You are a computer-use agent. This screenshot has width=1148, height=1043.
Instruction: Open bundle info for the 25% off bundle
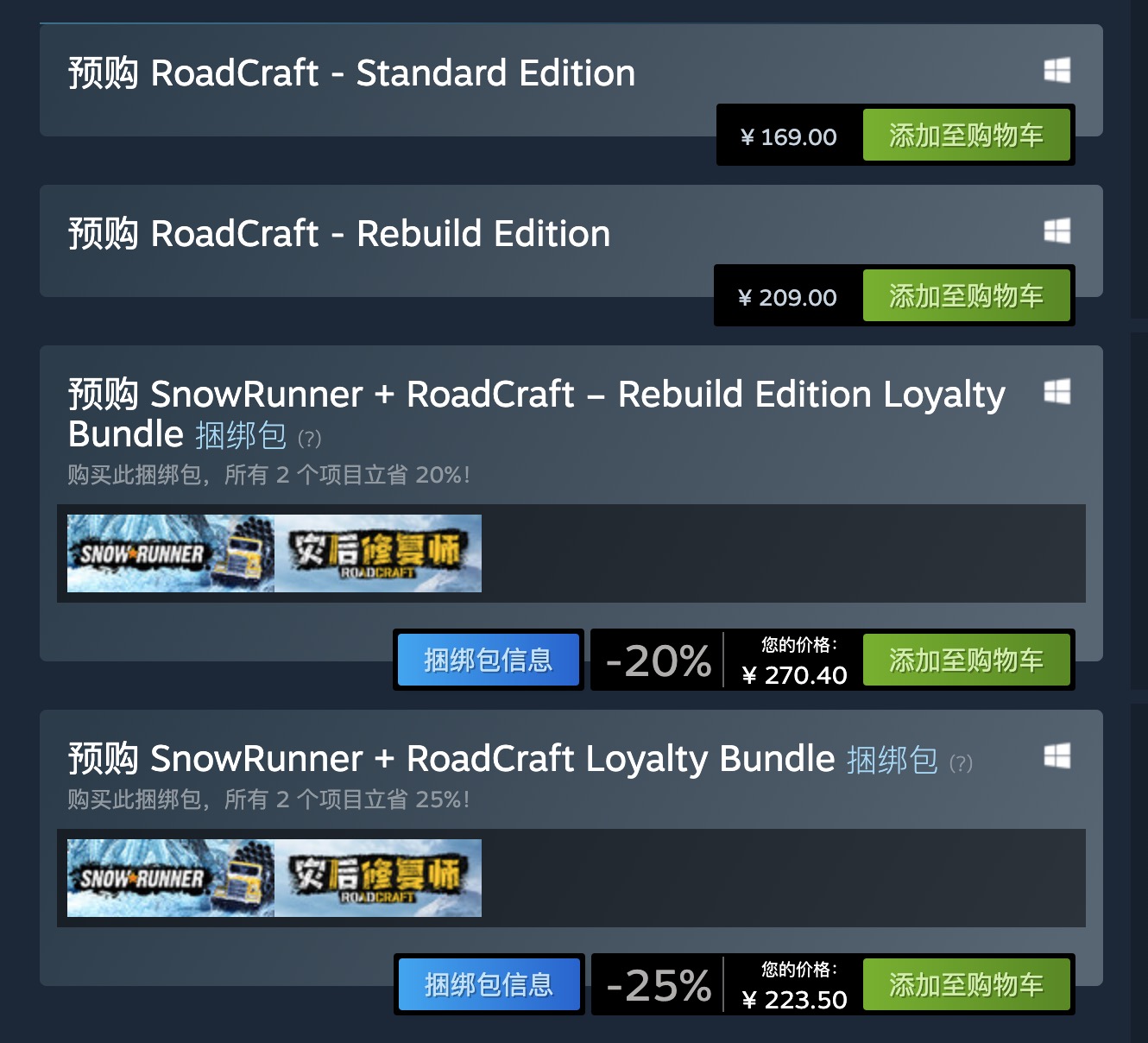(489, 985)
